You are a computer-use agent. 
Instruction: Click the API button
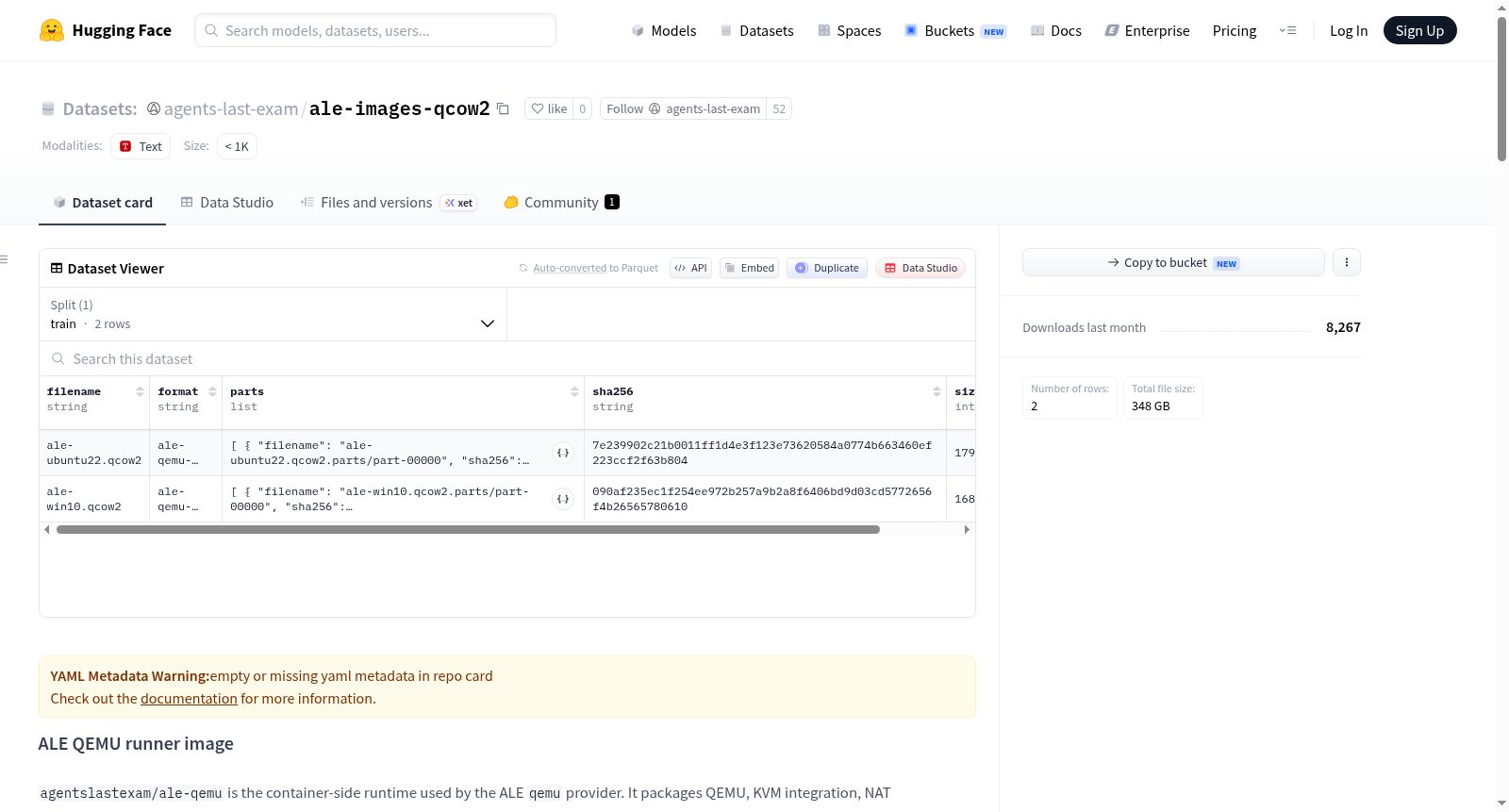(690, 268)
